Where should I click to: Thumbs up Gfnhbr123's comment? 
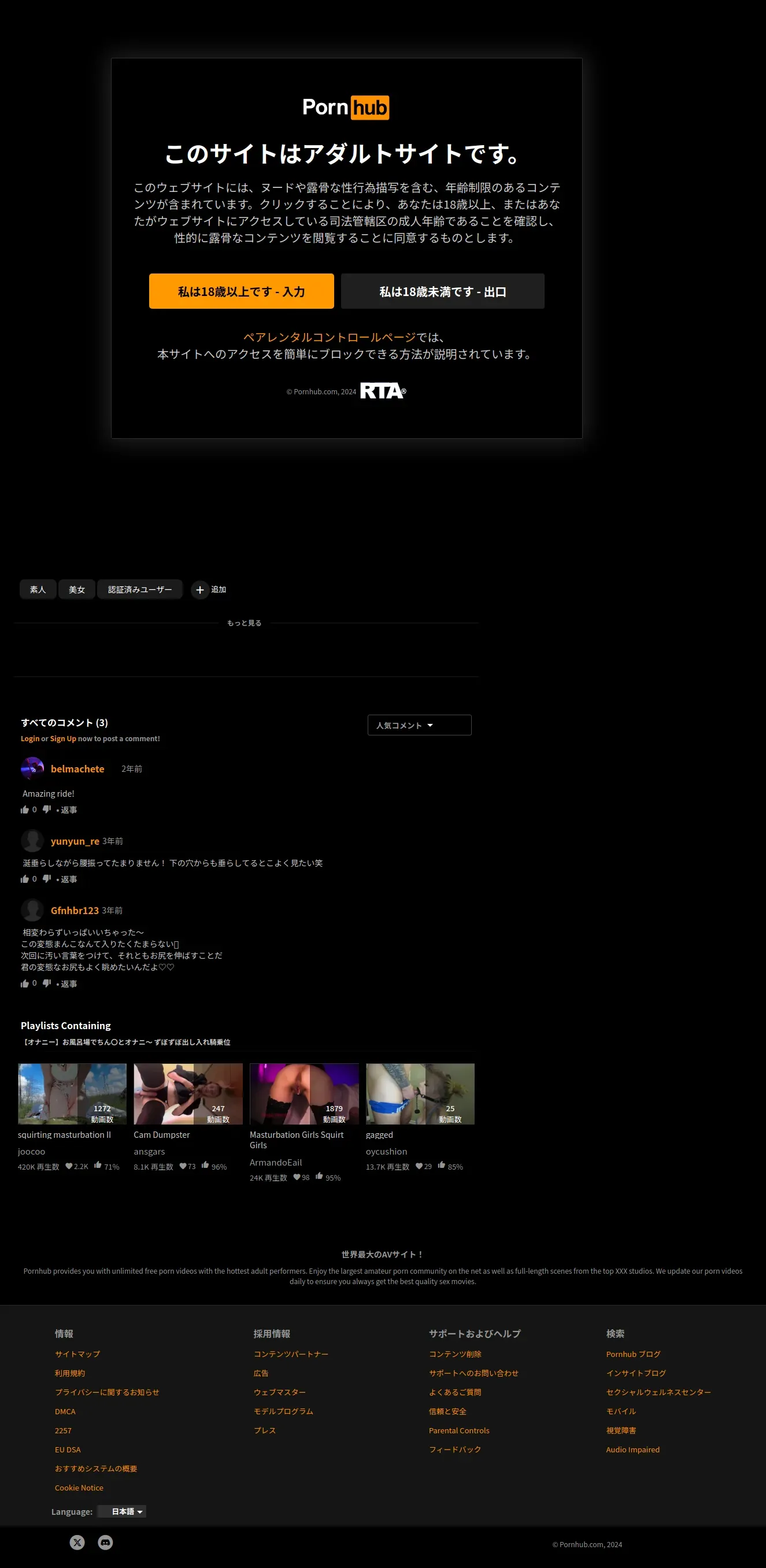[x=25, y=983]
